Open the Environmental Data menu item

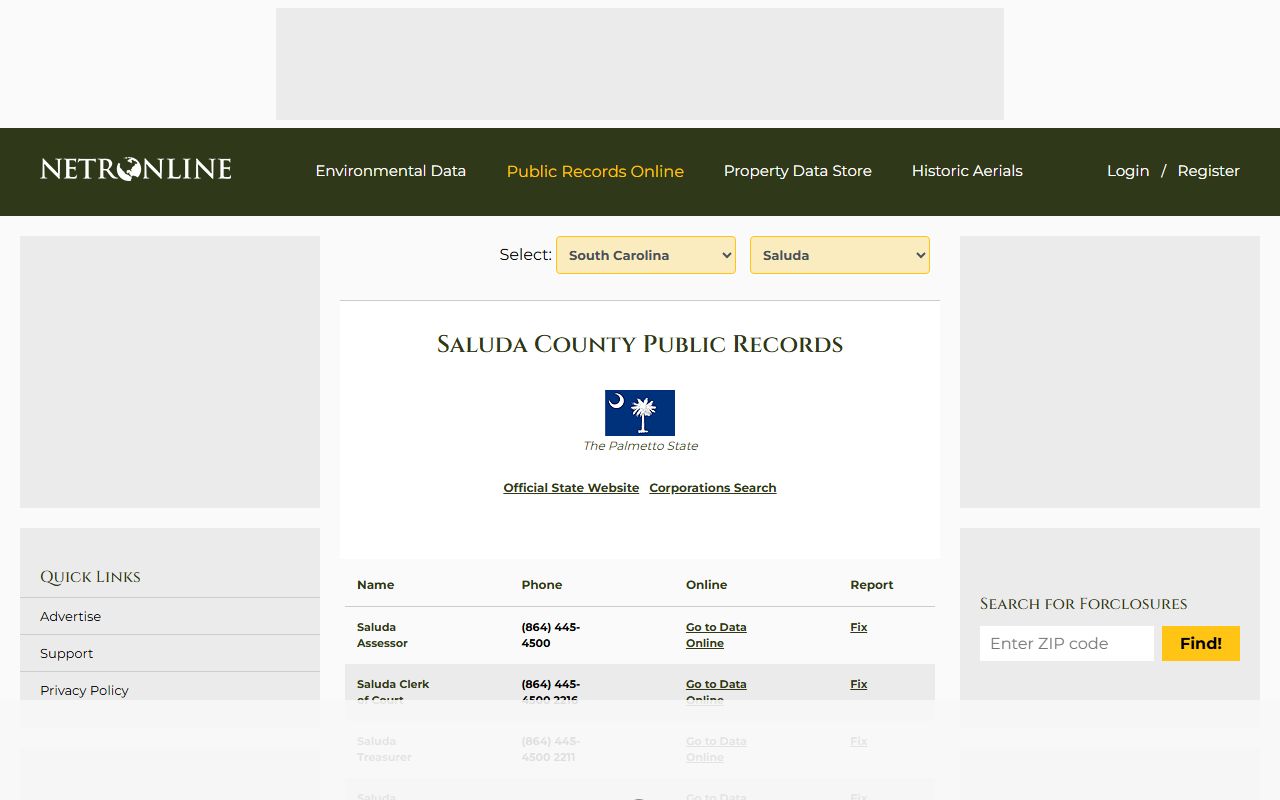pos(391,171)
